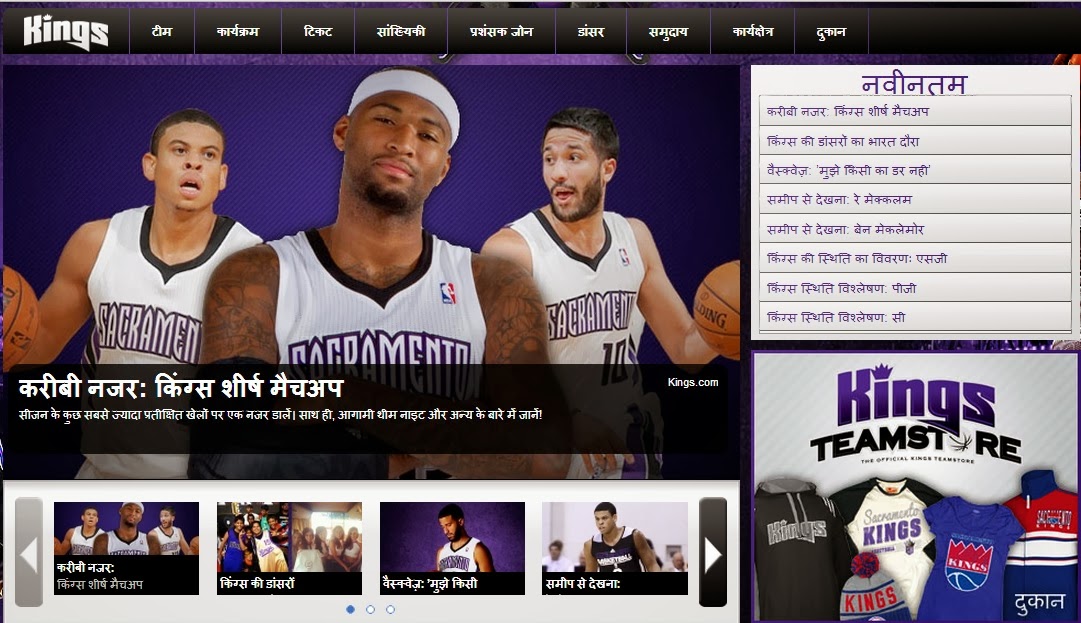Open latest item किंग्स की डांसरों का भारत दौरा
1081x623 pixels.
click(x=915, y=141)
